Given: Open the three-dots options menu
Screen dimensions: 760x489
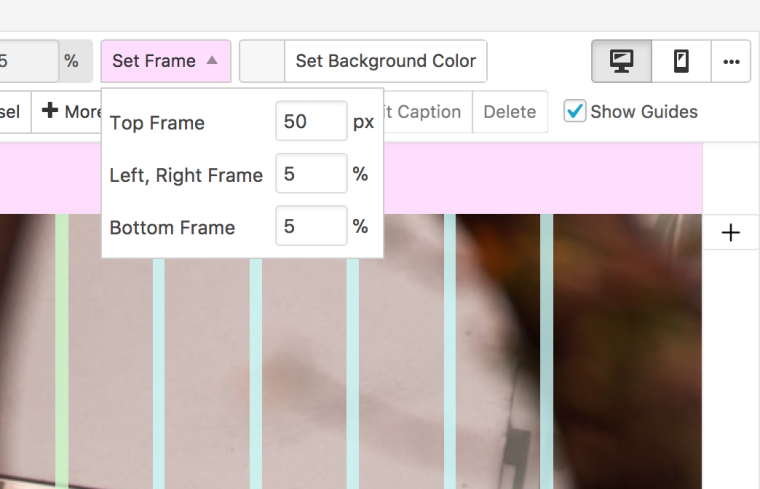Looking at the screenshot, I should [x=731, y=61].
